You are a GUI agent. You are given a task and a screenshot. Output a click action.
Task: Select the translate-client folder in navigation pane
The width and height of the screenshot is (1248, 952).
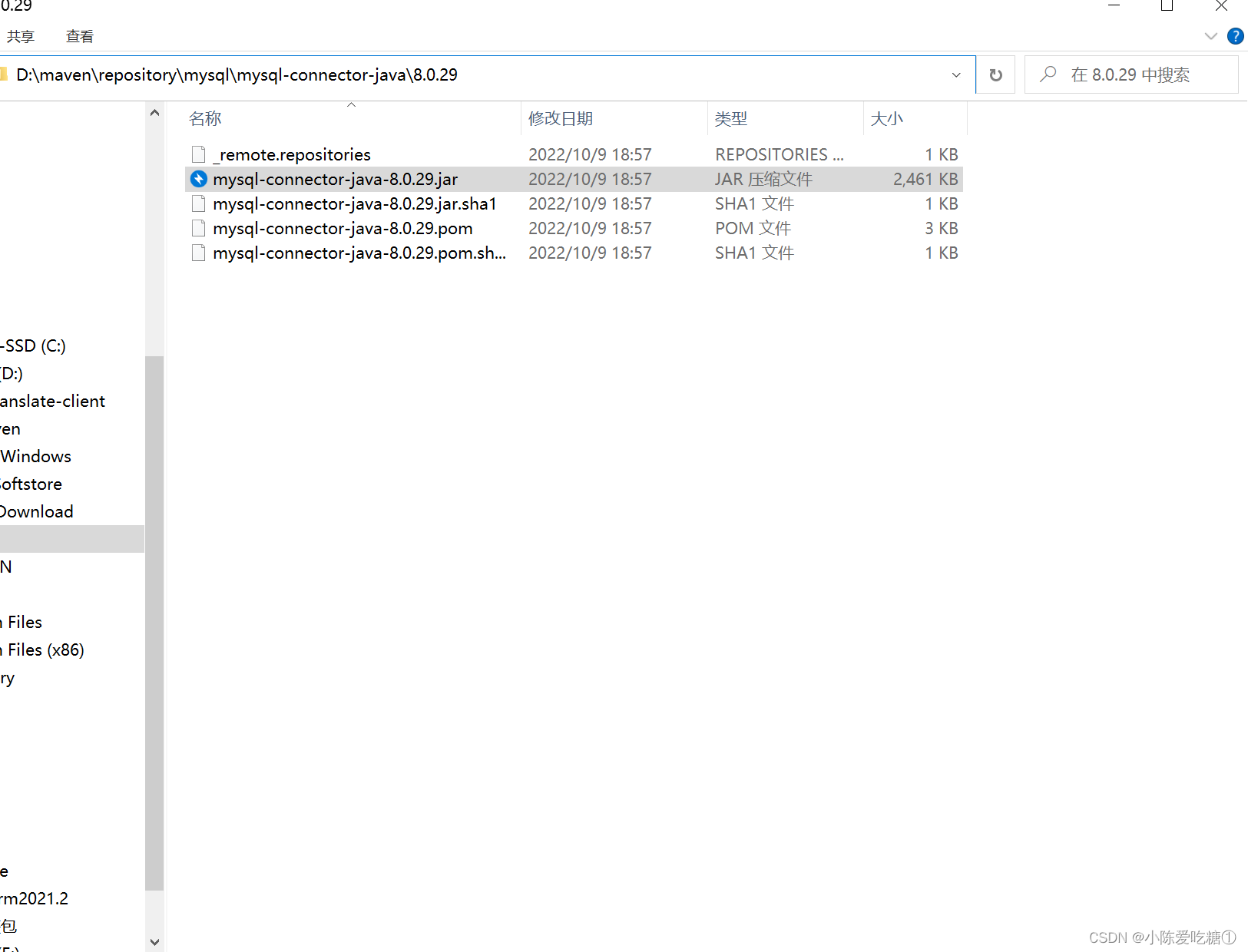click(x=52, y=401)
